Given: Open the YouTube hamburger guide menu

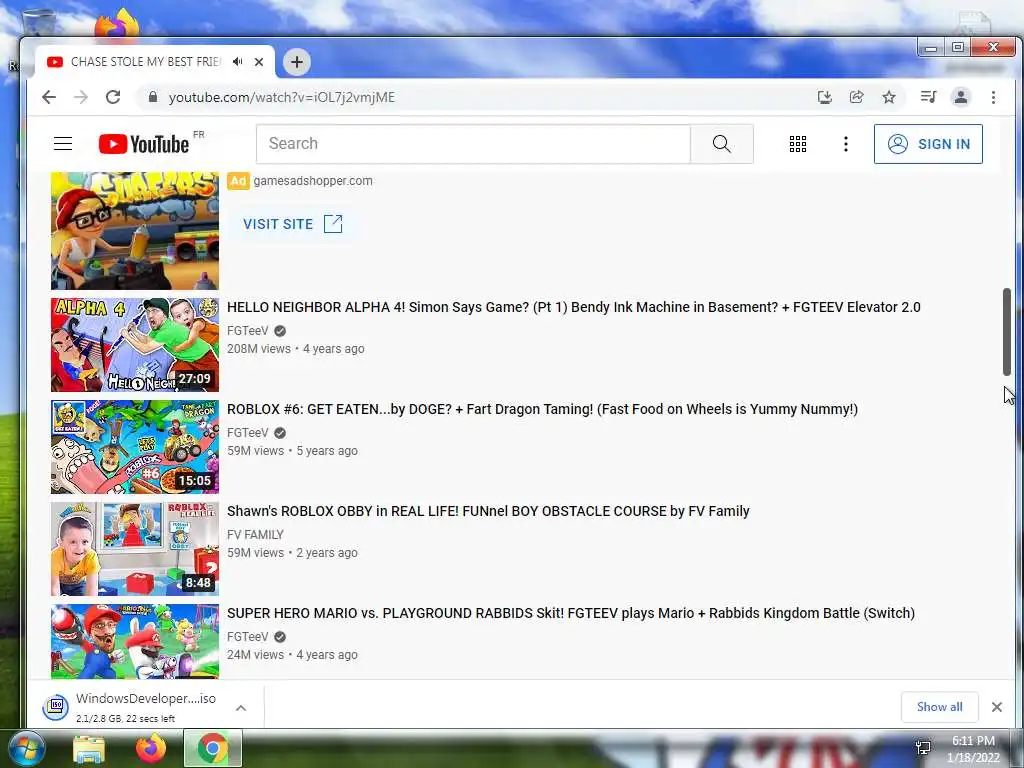Looking at the screenshot, I should point(63,144).
